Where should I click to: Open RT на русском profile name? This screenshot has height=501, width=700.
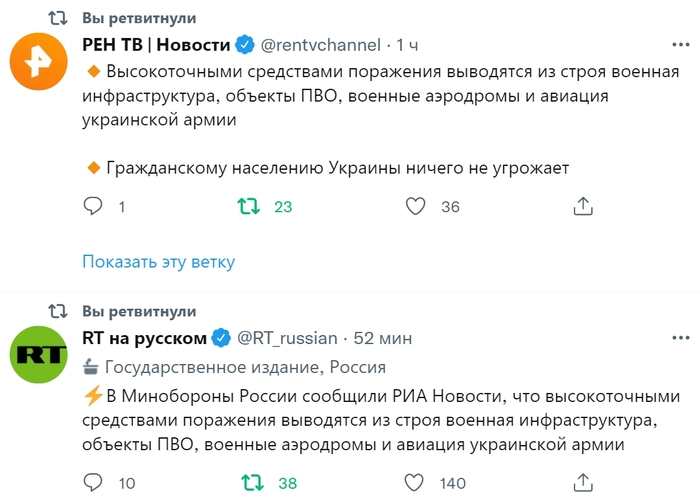(144, 338)
